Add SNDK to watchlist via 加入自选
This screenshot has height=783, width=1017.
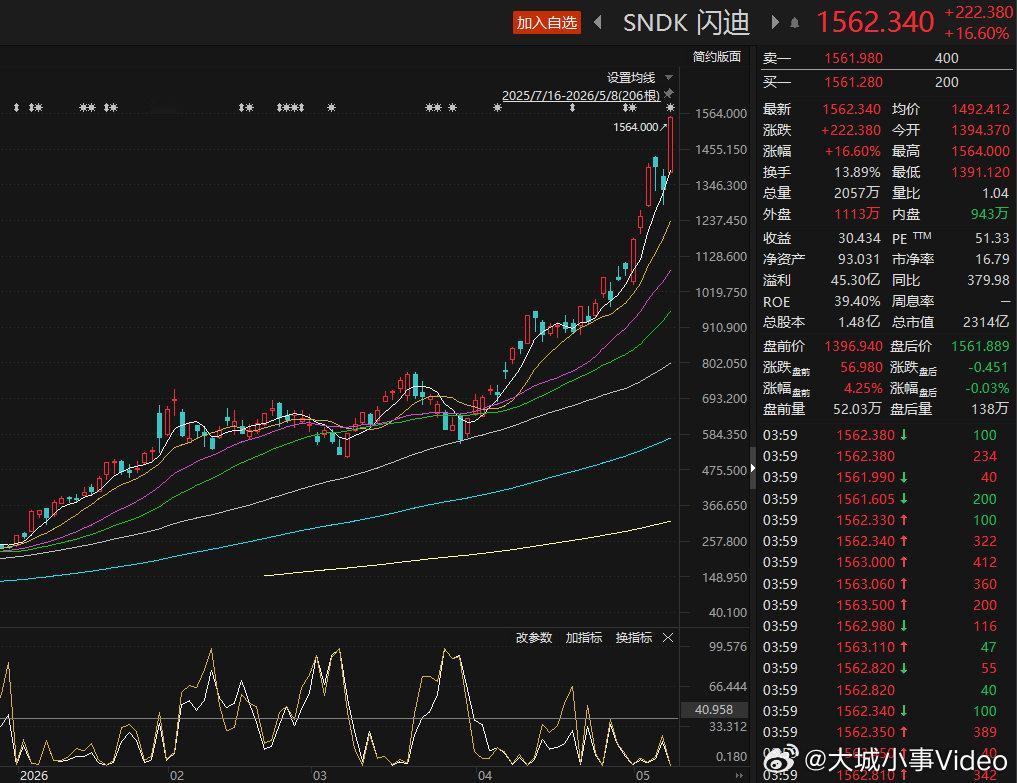coord(547,23)
